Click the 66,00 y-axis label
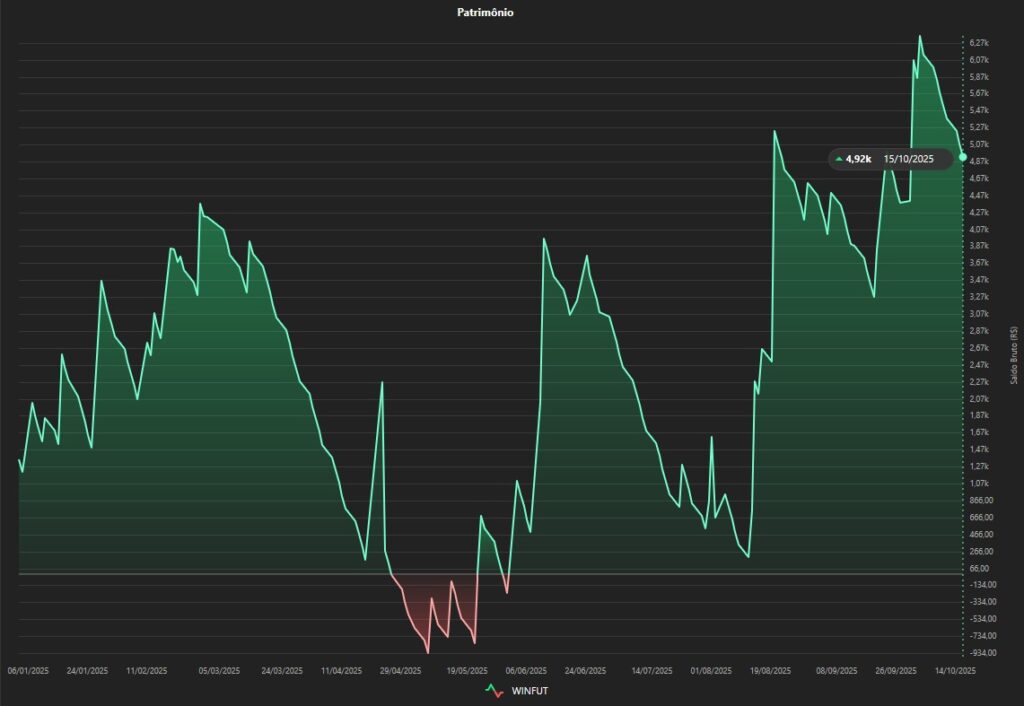The height and width of the screenshot is (706, 1024). [980, 568]
